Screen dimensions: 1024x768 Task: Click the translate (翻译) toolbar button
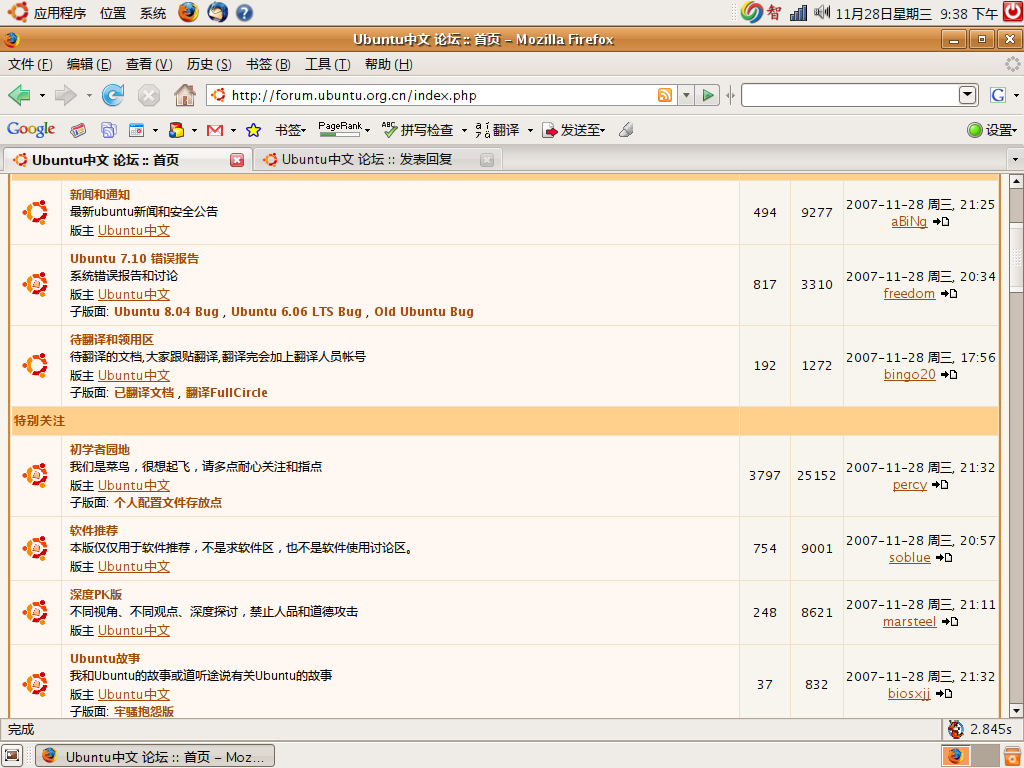click(x=497, y=130)
